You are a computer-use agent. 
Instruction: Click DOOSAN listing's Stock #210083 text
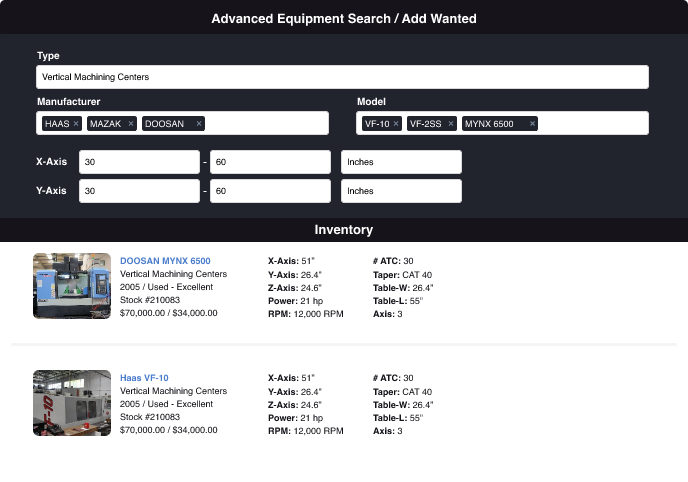pos(150,300)
